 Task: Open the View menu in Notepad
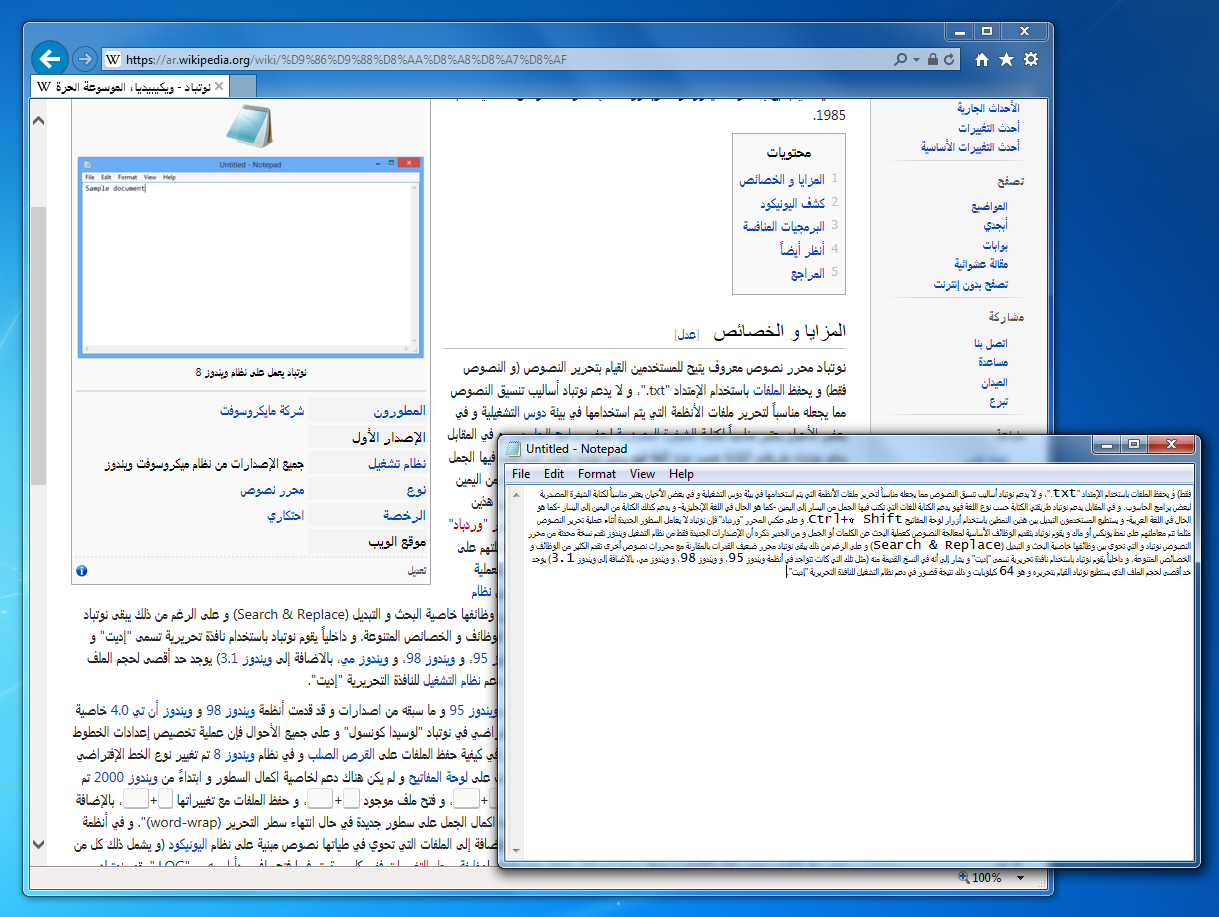643,474
